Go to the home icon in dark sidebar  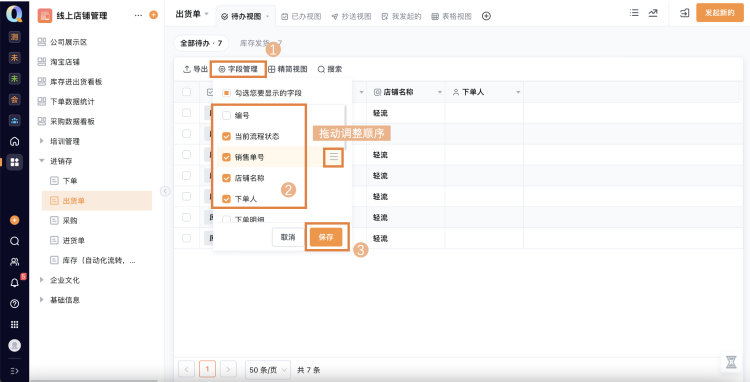15,142
